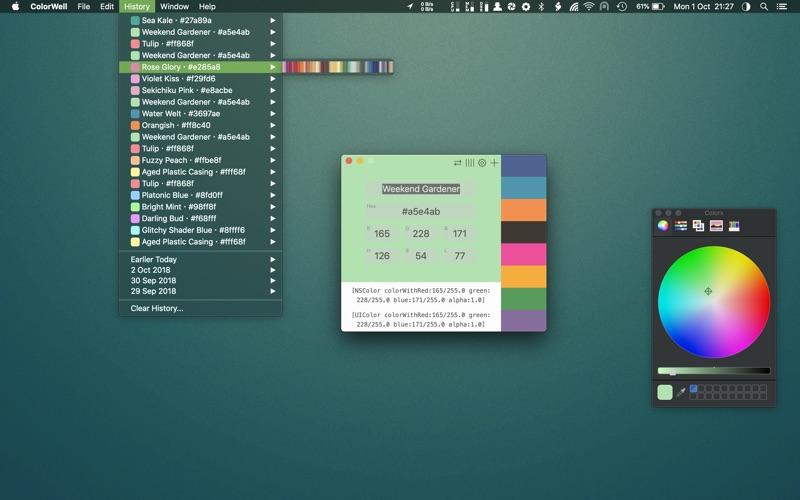800x500 pixels.
Task: Open Time Machine menu bar icon
Action: click(621, 6)
